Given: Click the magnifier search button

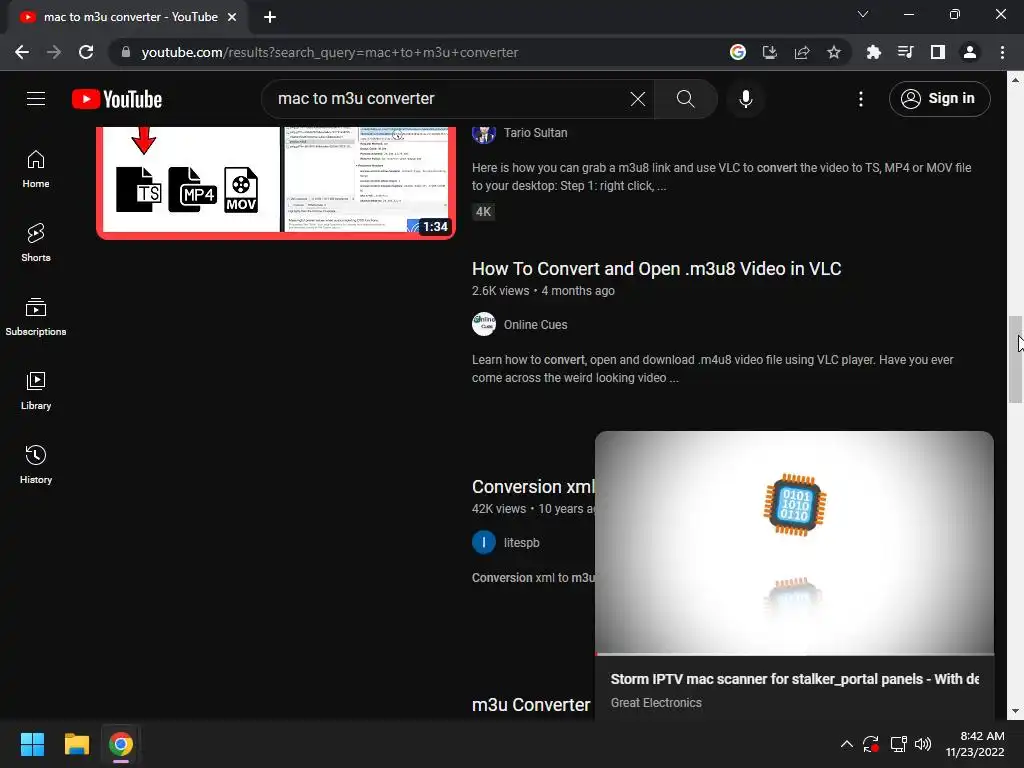Looking at the screenshot, I should [x=685, y=99].
